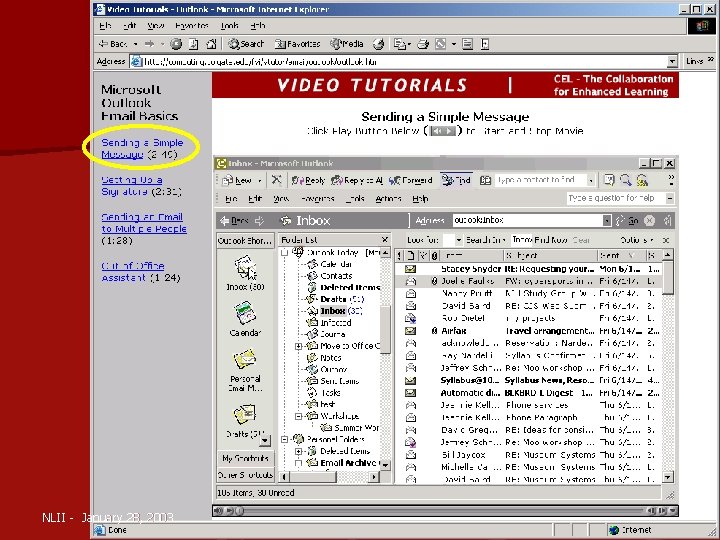Open the dropdown beside Outlook New button
This screenshot has width=720, height=540.
click(259, 180)
